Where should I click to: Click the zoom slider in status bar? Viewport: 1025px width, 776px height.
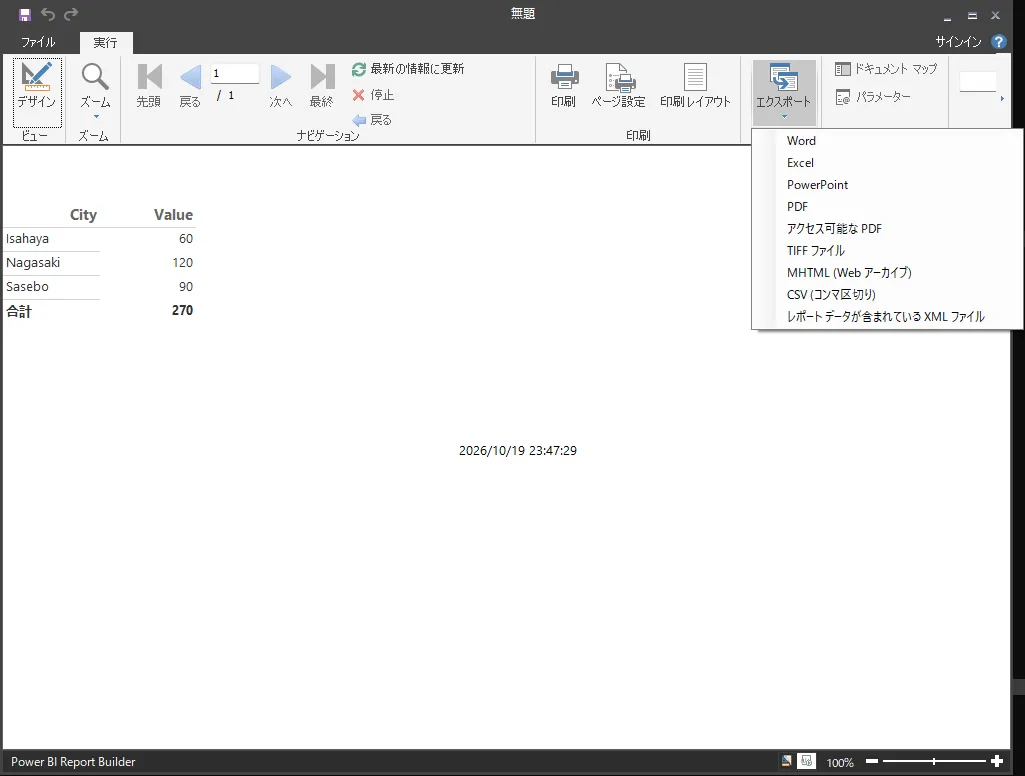coord(934,761)
